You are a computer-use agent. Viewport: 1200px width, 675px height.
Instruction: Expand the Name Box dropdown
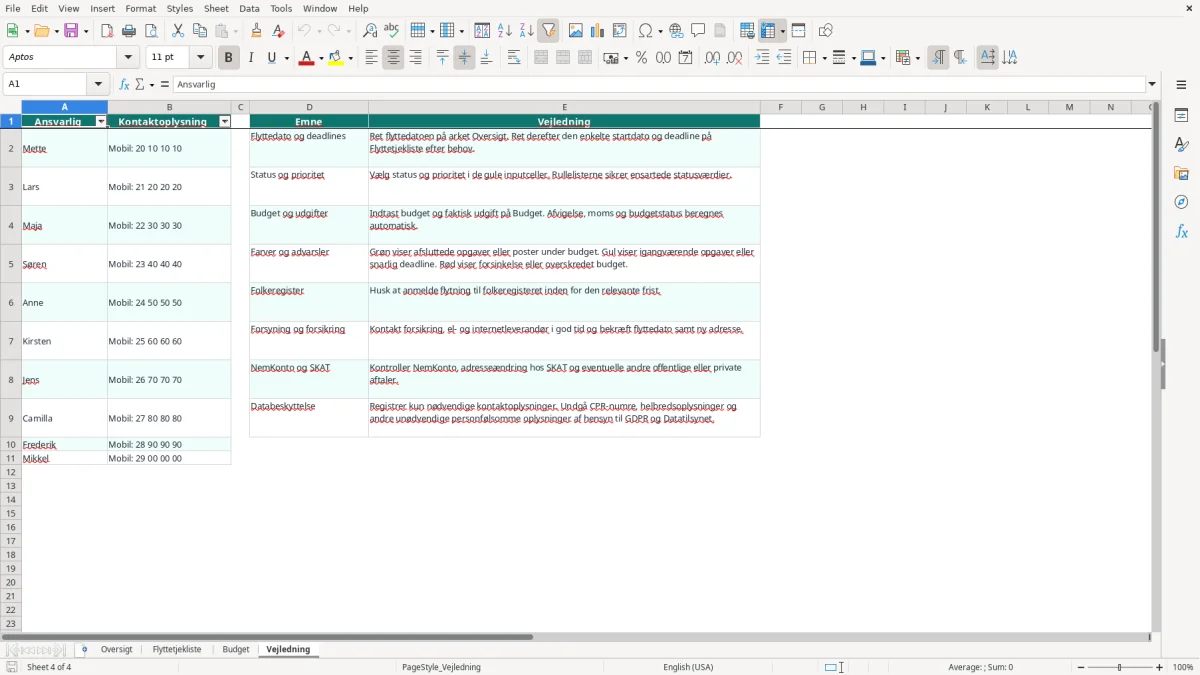pos(97,85)
